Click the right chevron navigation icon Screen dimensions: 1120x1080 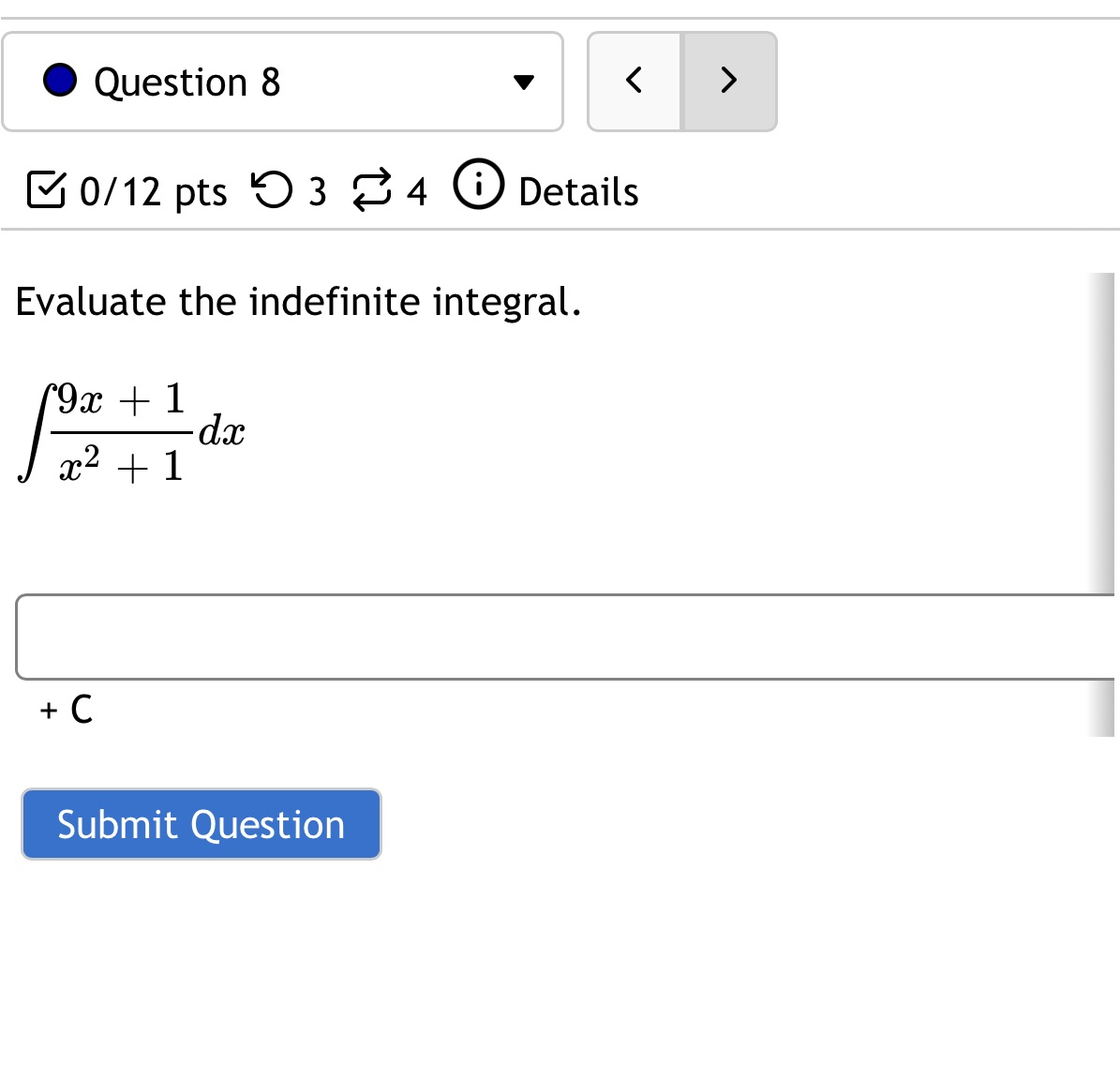pos(729,82)
